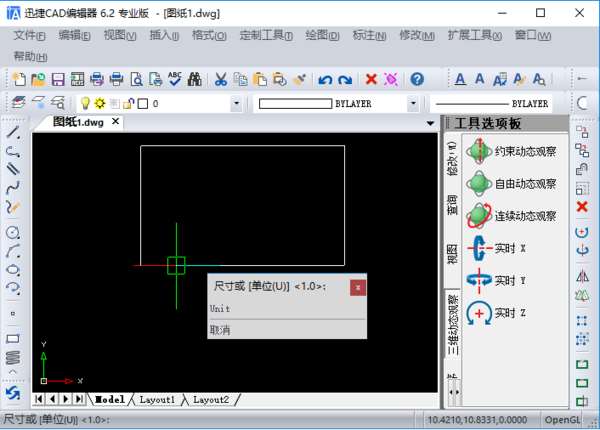The width and height of the screenshot is (600, 430).
Task: Cut selection with the scissors icon
Action: [220, 79]
